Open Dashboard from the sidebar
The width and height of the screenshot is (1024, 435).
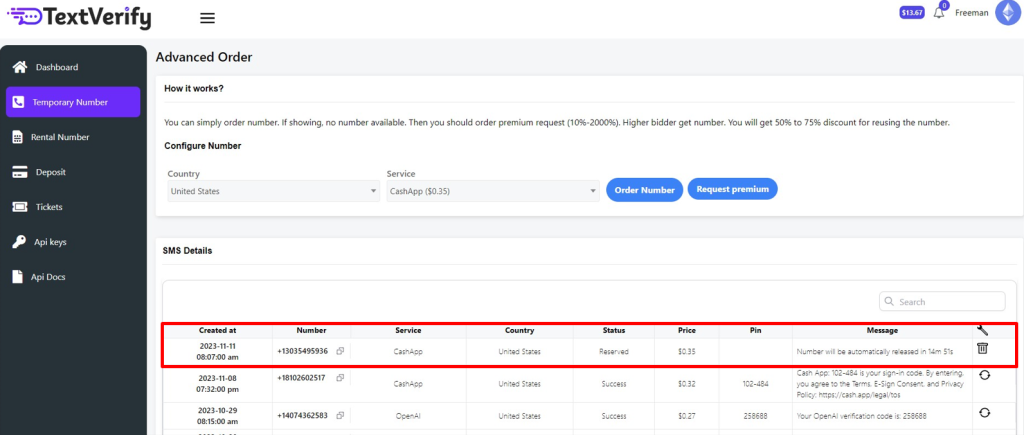(56, 67)
